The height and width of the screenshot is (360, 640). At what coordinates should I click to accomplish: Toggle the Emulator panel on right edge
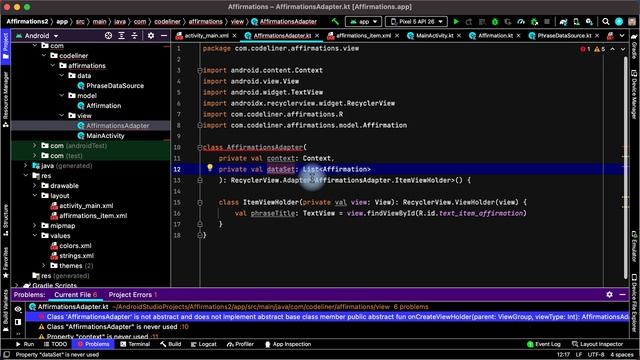point(634,247)
